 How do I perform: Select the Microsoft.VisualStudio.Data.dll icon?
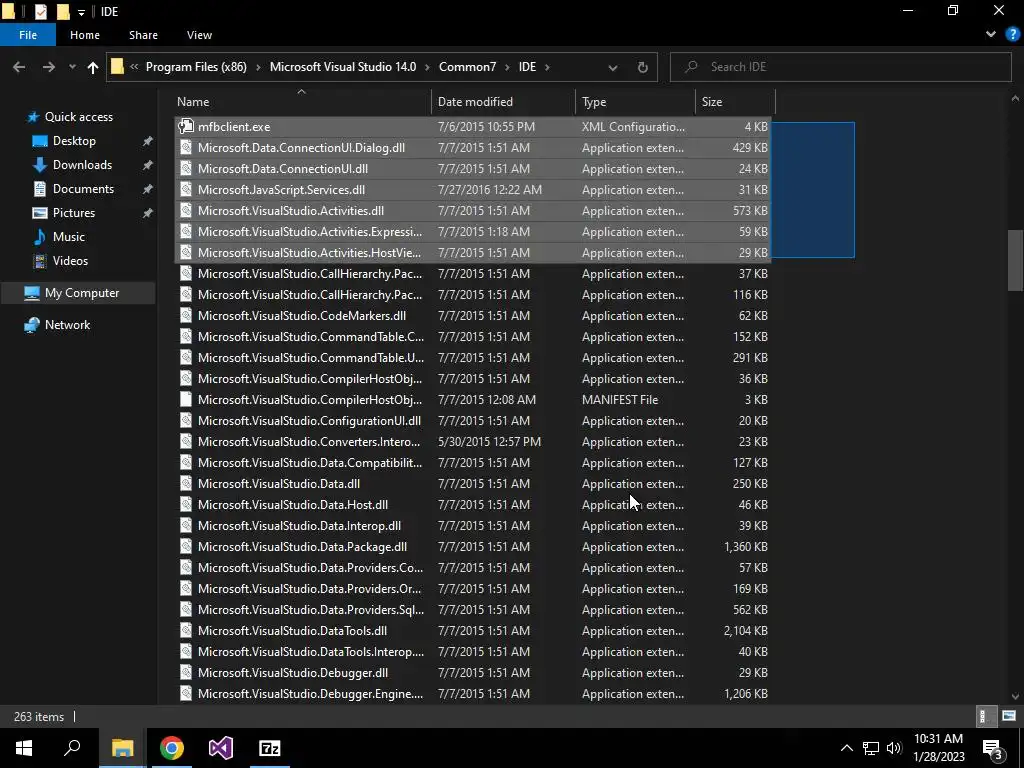[x=186, y=484]
